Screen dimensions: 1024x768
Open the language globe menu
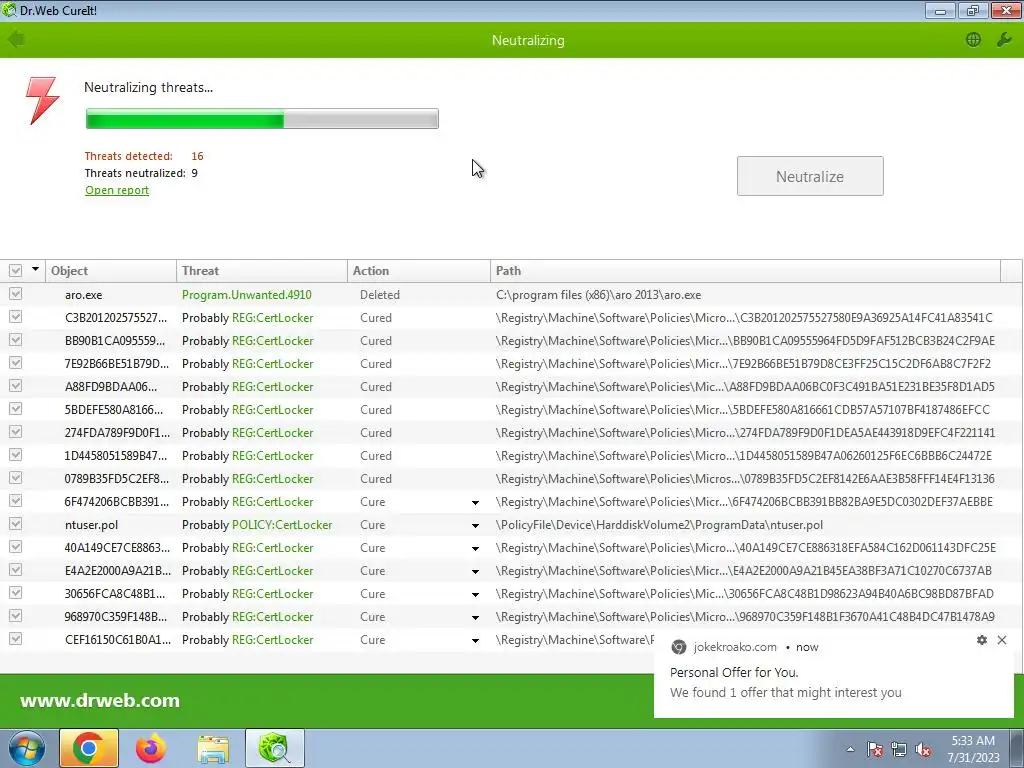pyautogui.click(x=973, y=40)
